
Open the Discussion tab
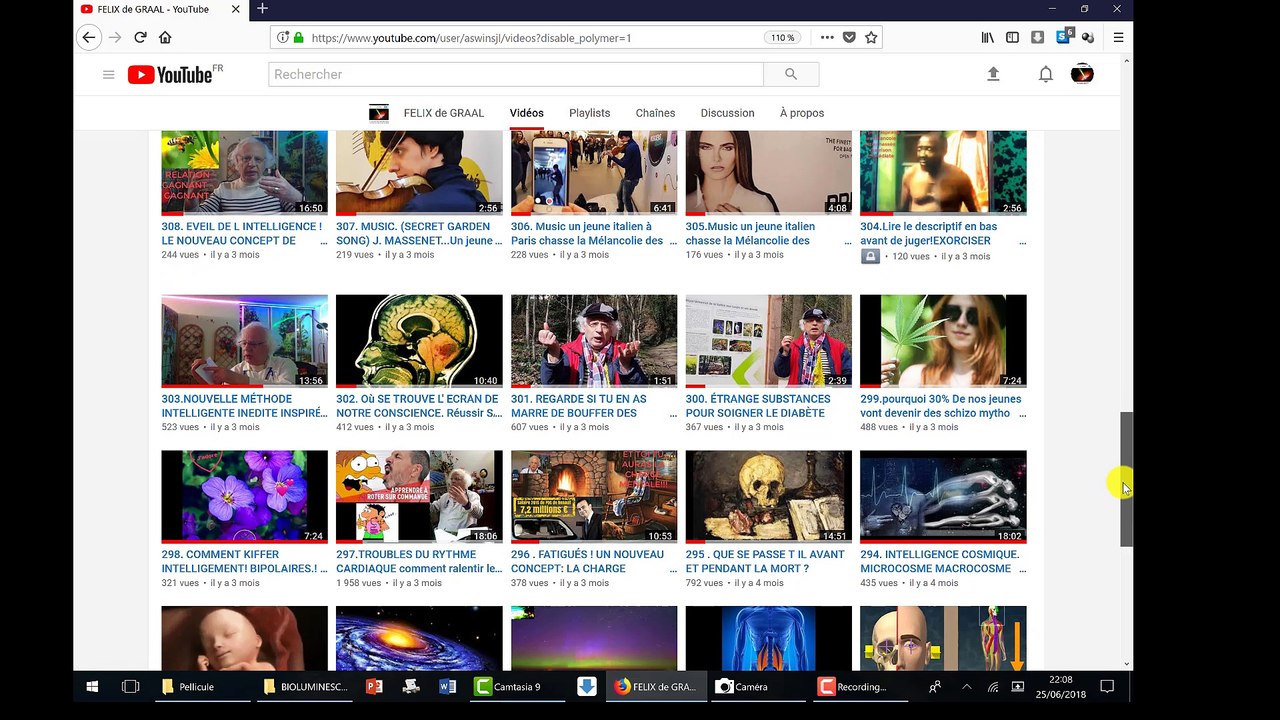(x=727, y=113)
